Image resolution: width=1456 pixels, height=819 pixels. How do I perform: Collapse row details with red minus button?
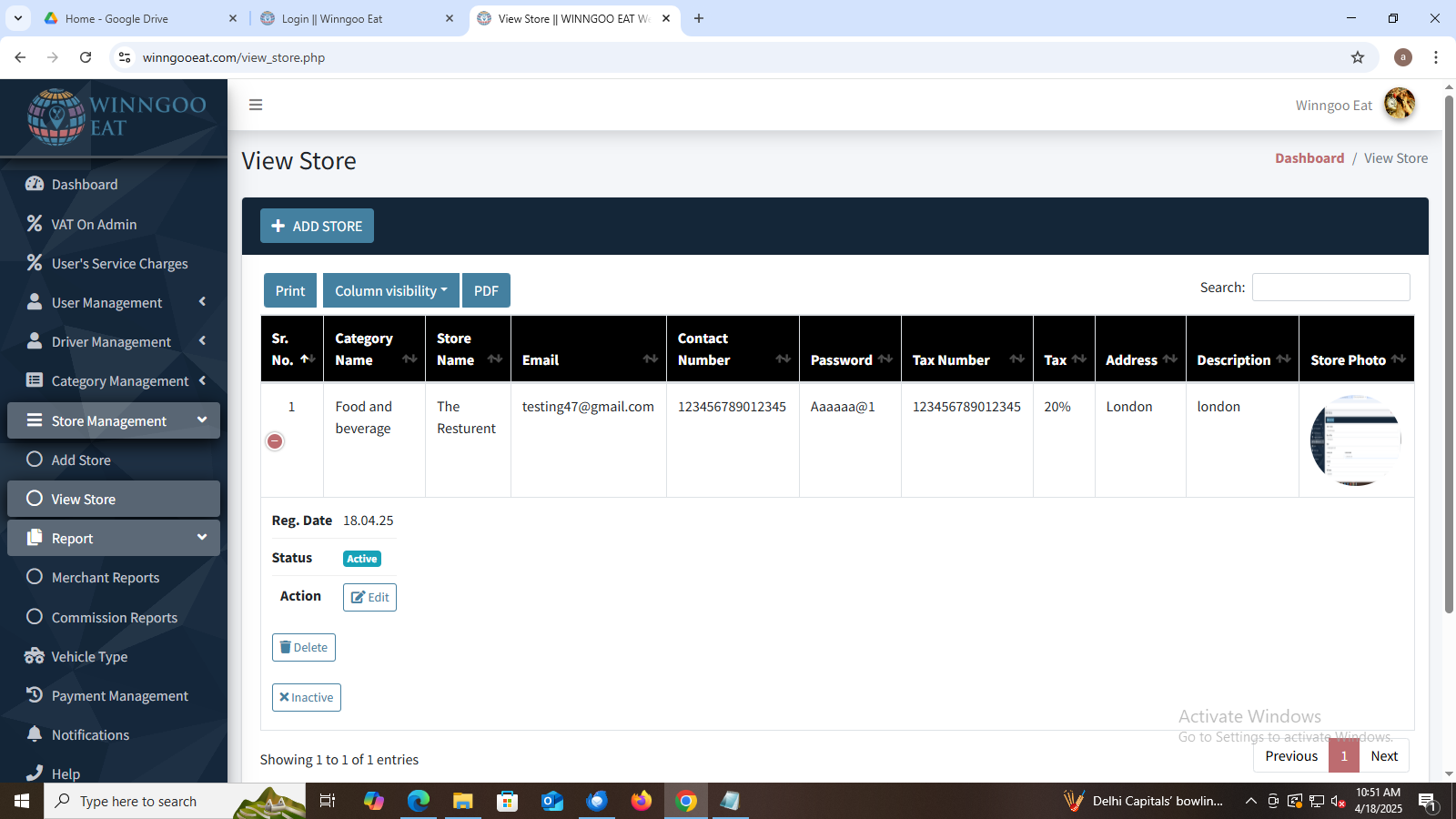275,441
